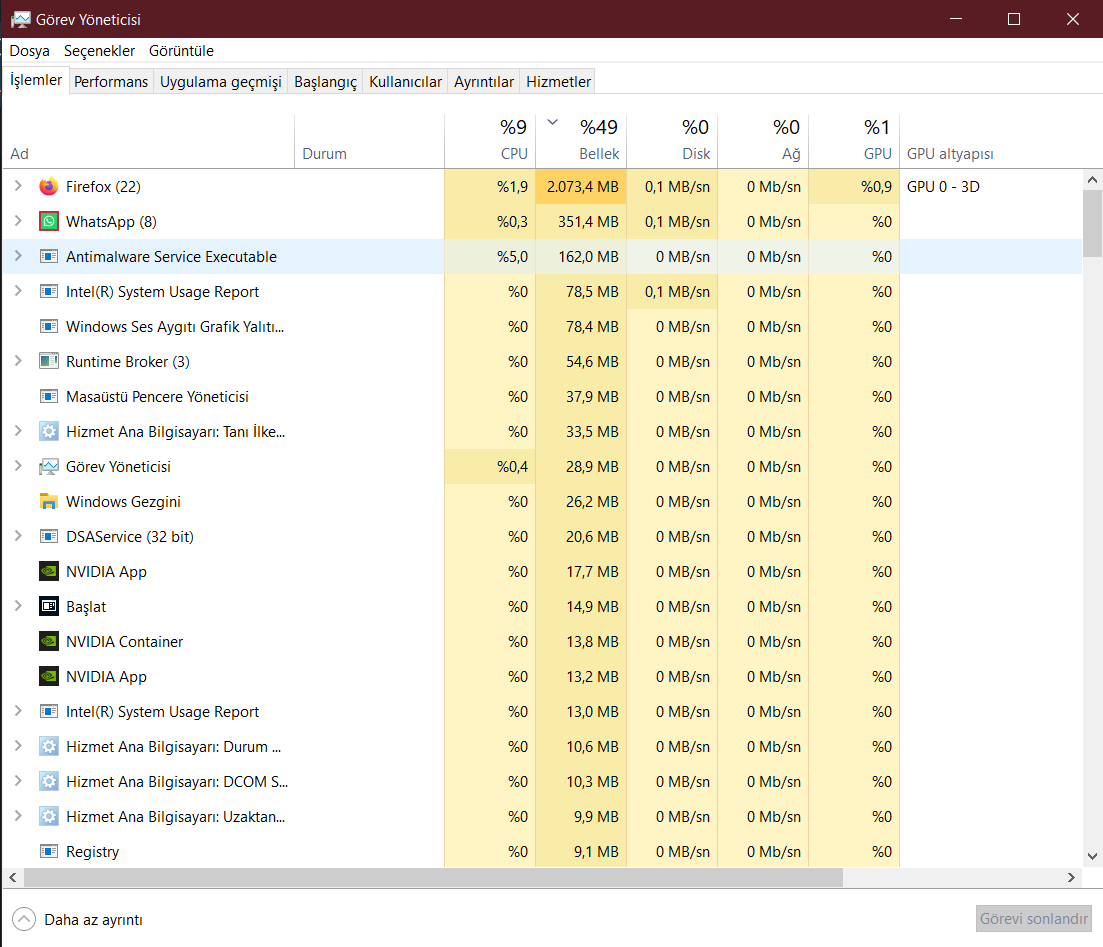Click the Hizmet Ana Bilgisayarı: DCOM icon
This screenshot has height=947, width=1103.
pos(49,782)
